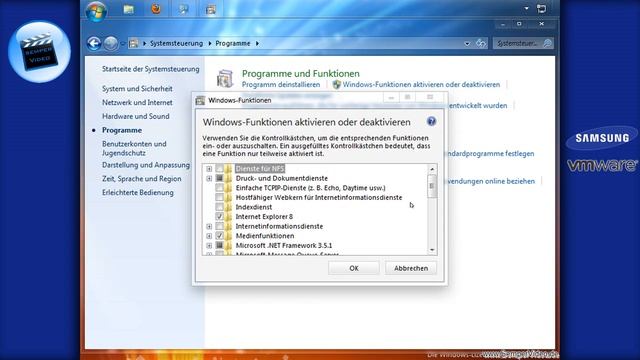
Task: Open Benutzerkonten und Jugendschutz category
Action: tap(134, 149)
